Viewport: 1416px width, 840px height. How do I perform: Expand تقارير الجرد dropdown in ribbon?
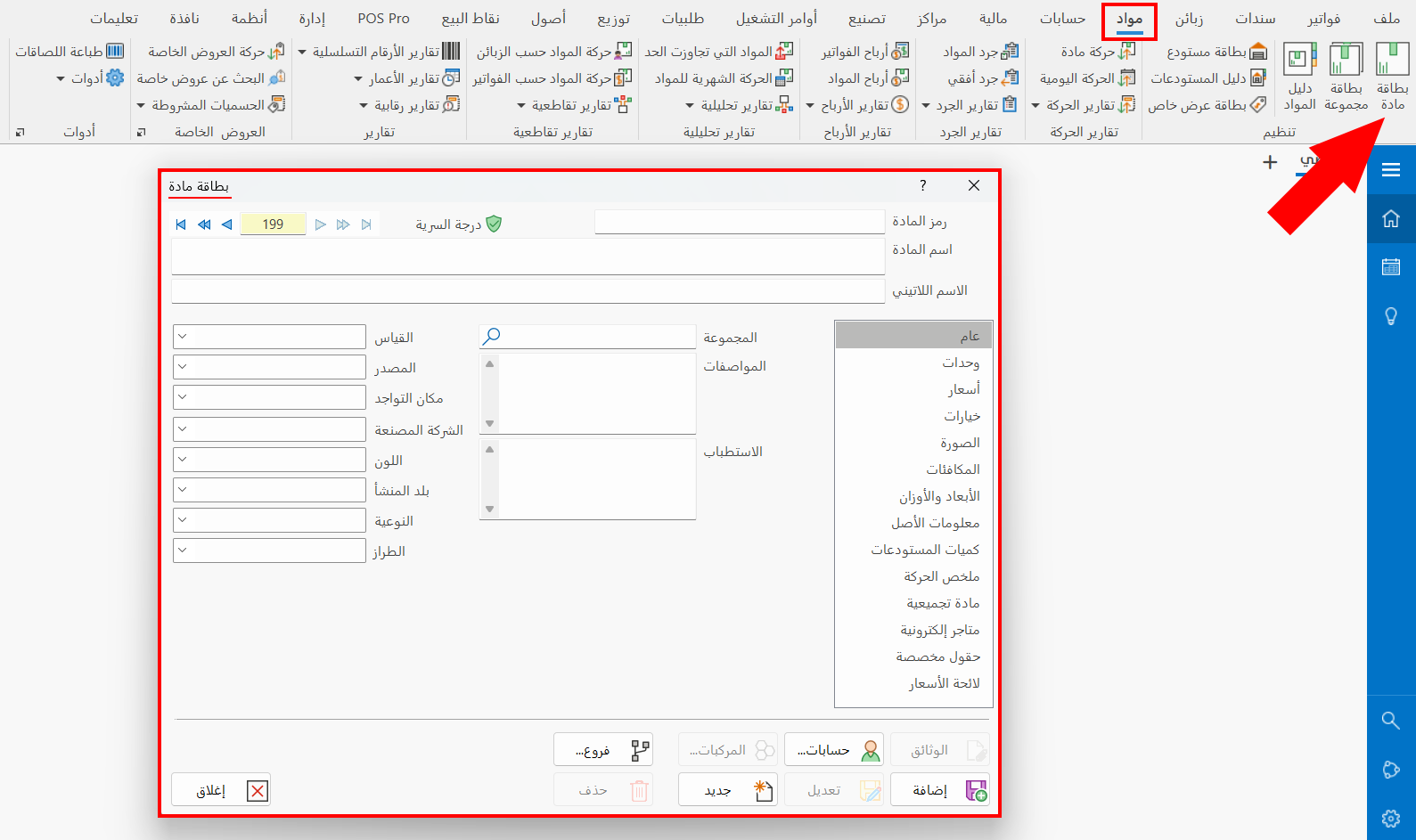coord(970,105)
